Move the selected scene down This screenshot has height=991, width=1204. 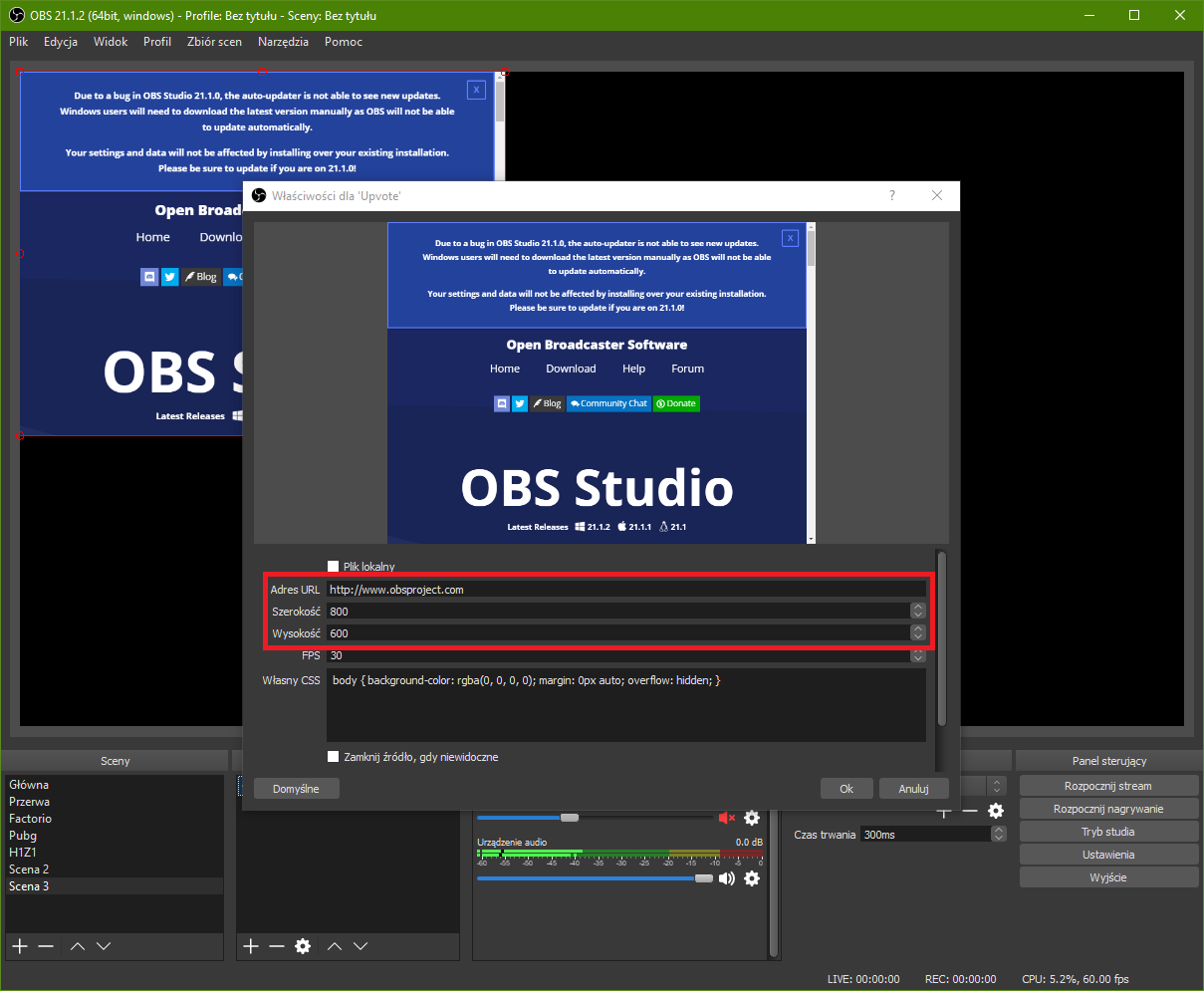[104, 946]
